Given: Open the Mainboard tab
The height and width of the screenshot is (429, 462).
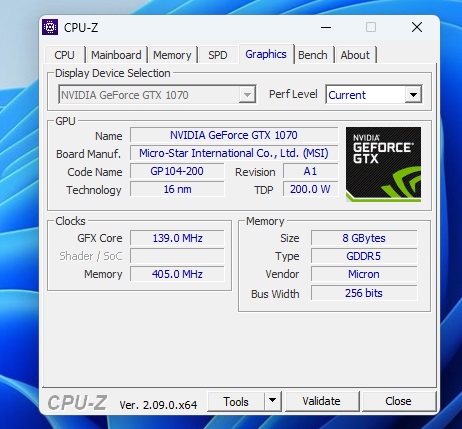Looking at the screenshot, I should point(116,55).
